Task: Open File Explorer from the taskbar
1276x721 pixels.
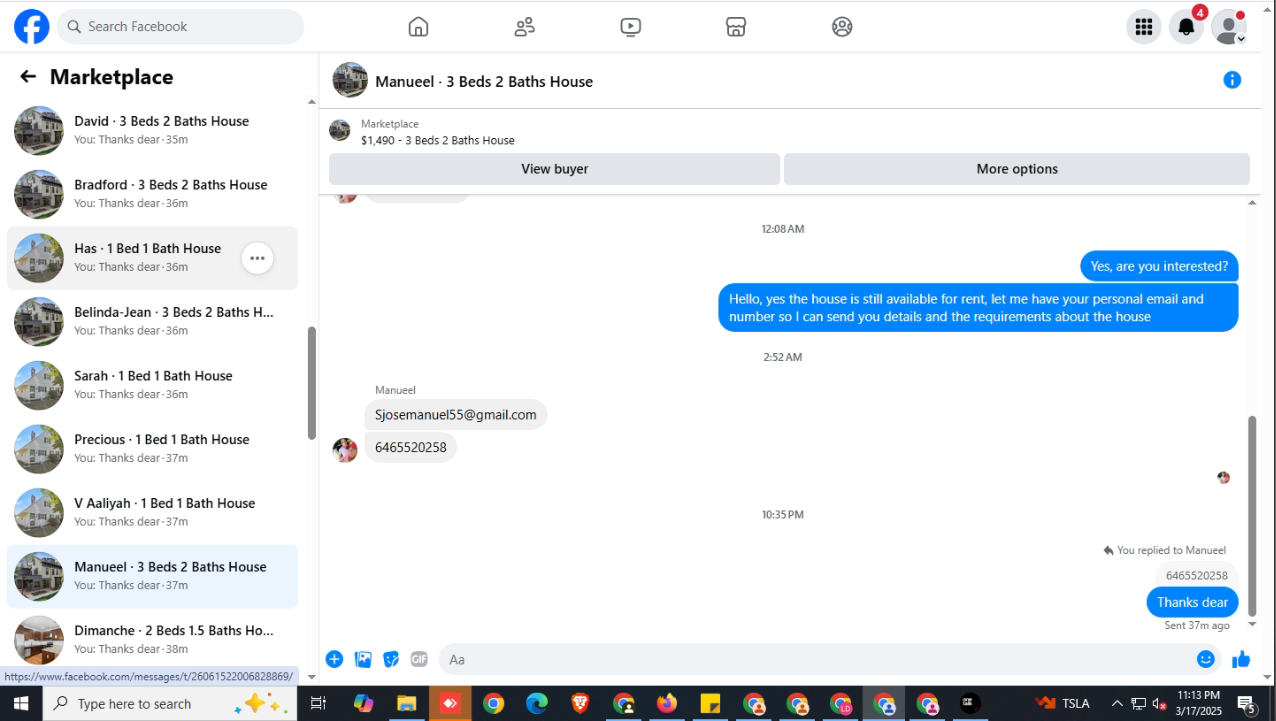Action: [x=406, y=704]
